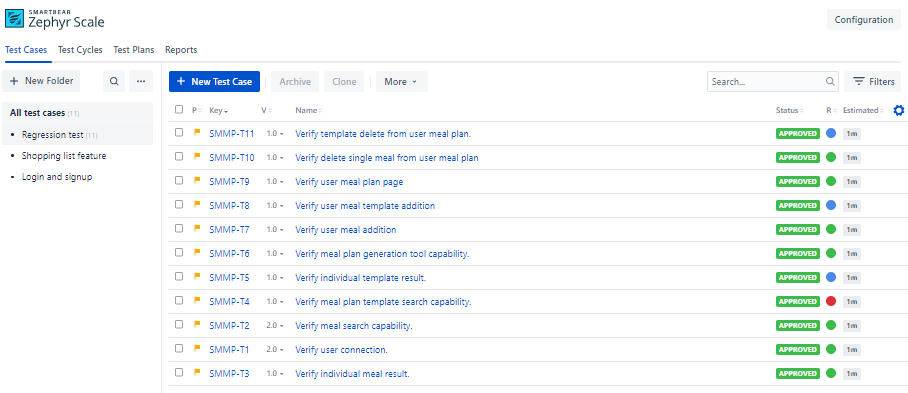Check the box for SMMP-T9
This screenshot has width=908, height=393.
179,181
